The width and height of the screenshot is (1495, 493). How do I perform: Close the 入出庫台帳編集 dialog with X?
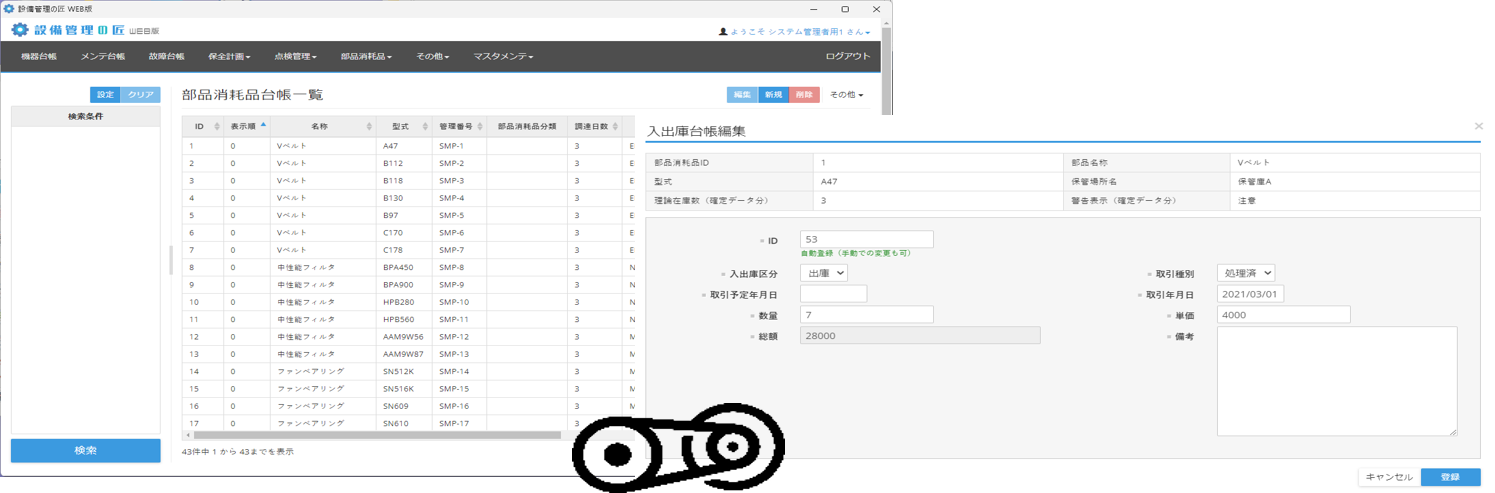(x=1478, y=127)
